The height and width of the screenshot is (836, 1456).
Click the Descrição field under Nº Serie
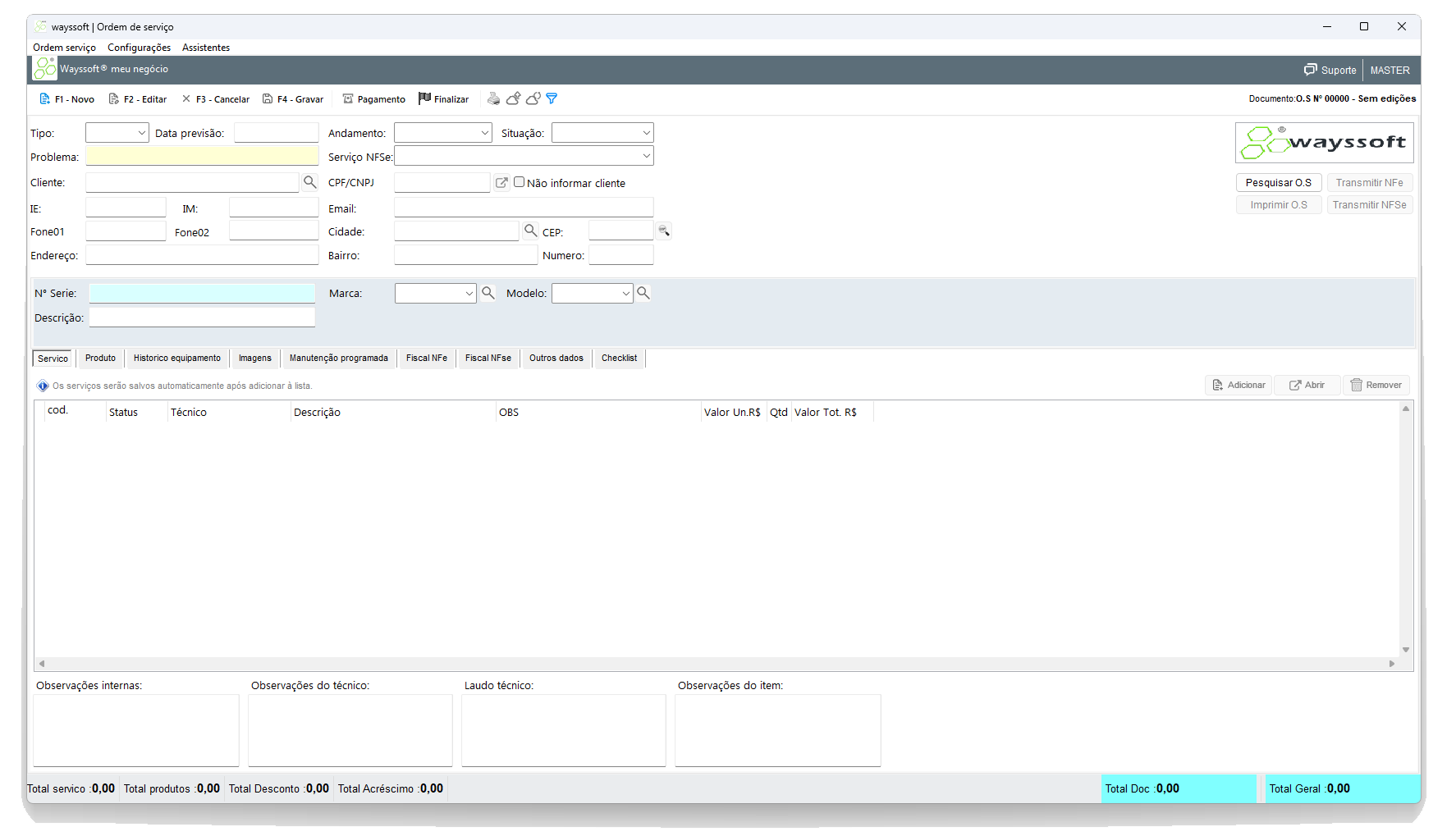point(202,317)
